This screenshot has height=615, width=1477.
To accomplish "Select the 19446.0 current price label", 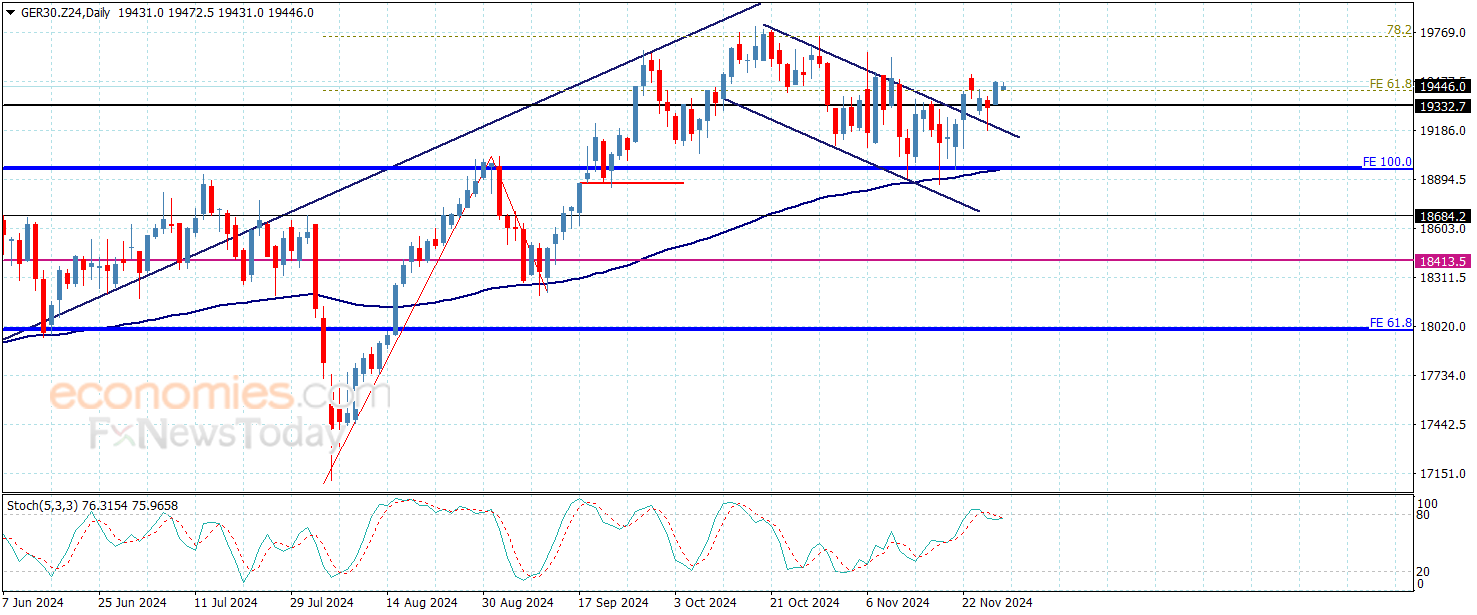I will click(x=1442, y=87).
